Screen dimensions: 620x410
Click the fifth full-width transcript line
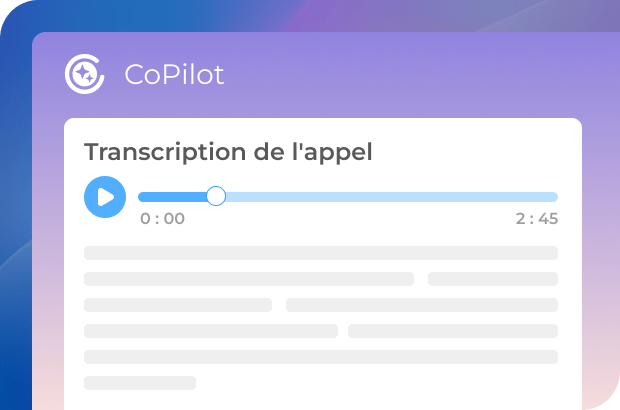[x=320, y=357]
